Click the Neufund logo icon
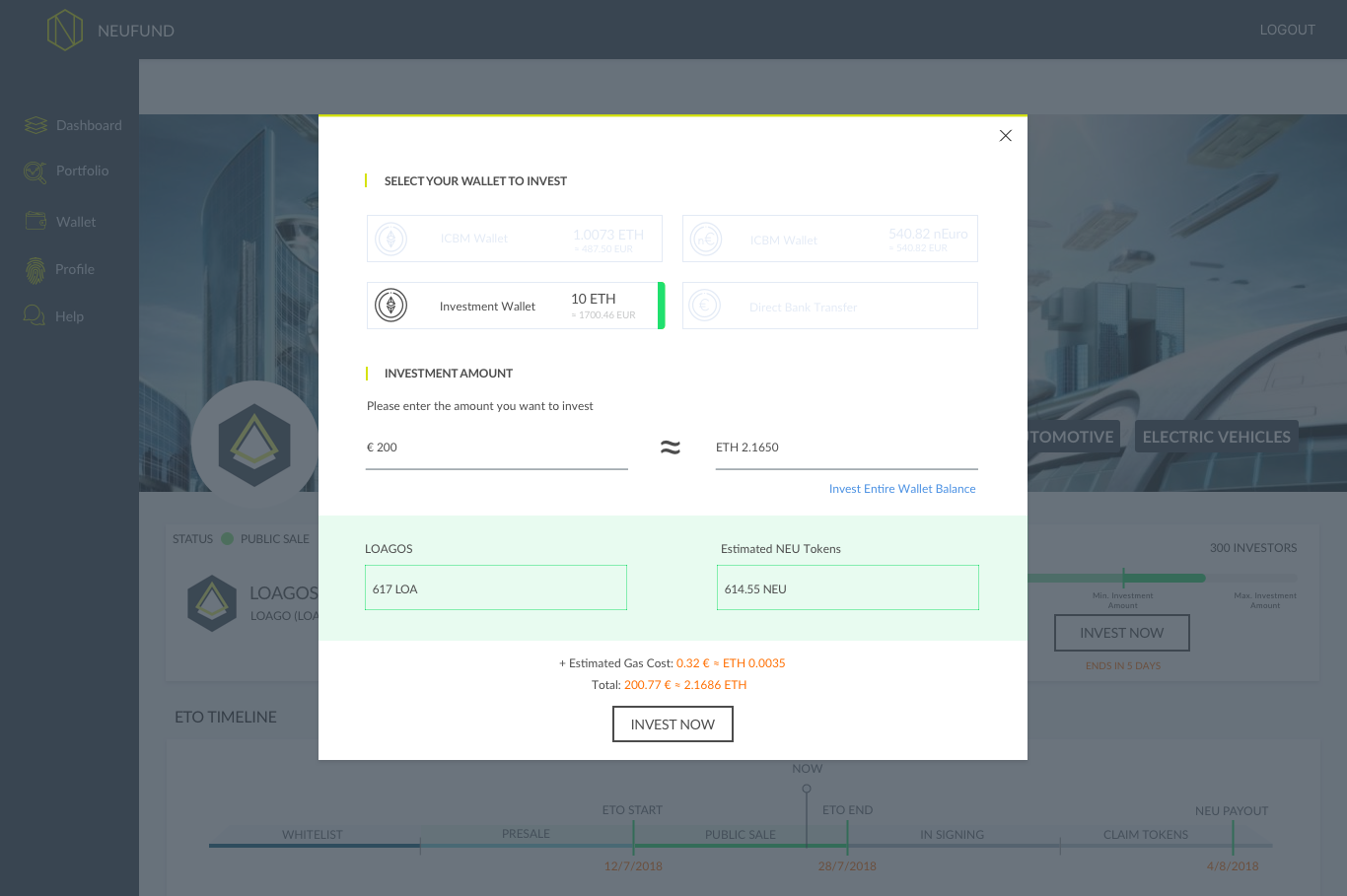Image resolution: width=1347 pixels, height=896 pixels. pyautogui.click(x=65, y=30)
